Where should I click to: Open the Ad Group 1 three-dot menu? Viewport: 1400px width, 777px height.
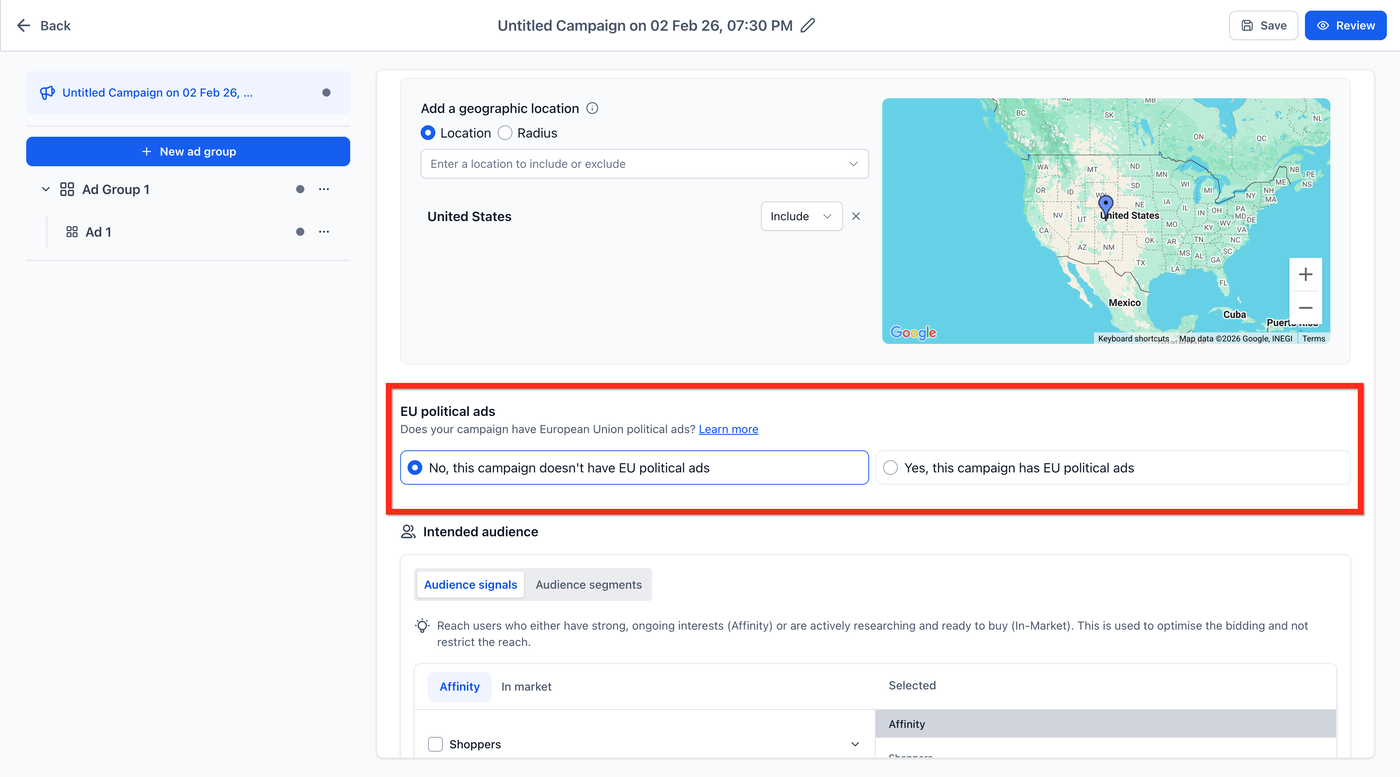tap(324, 189)
